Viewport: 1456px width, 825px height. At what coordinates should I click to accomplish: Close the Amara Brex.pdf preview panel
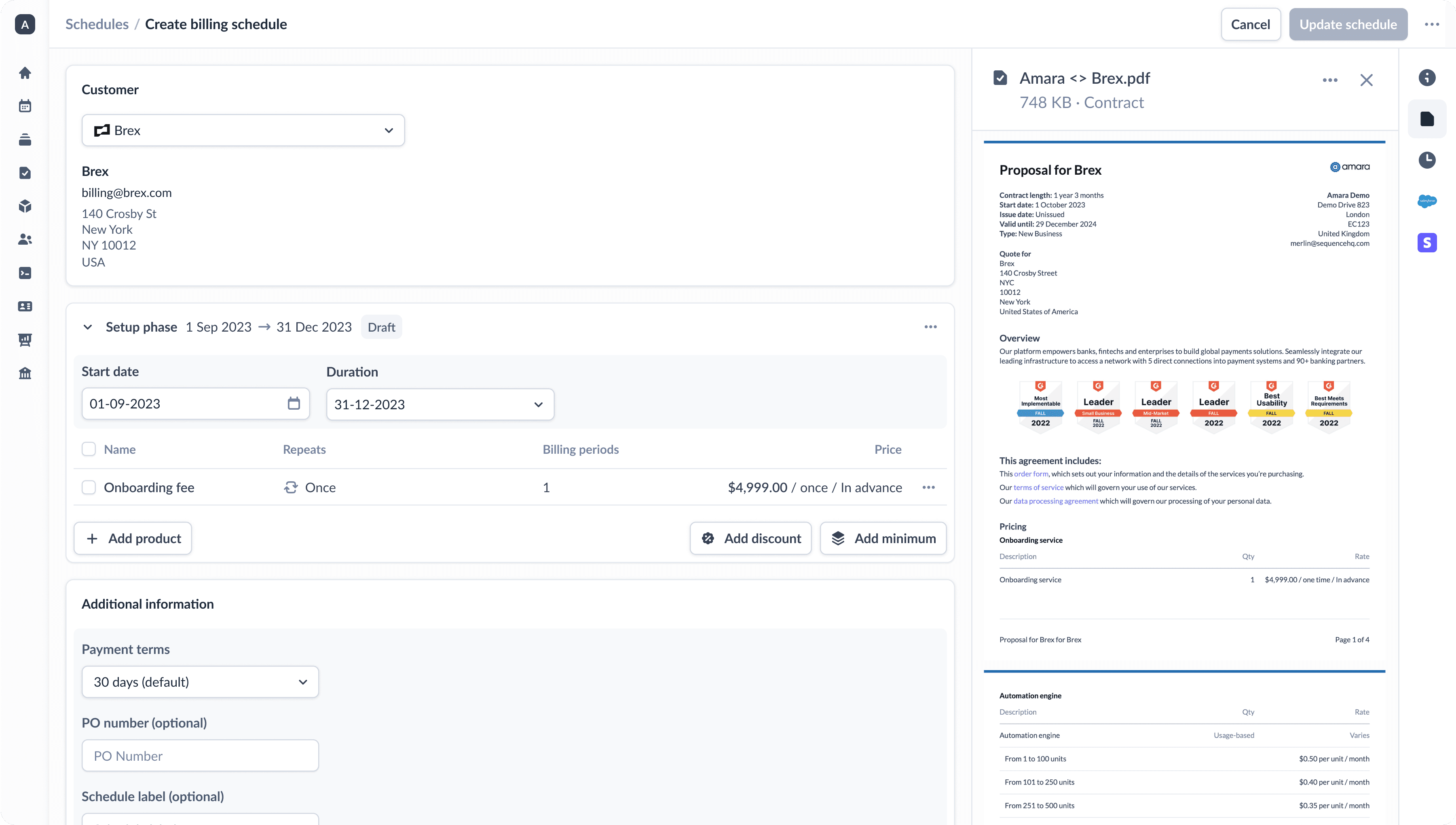pos(1366,80)
